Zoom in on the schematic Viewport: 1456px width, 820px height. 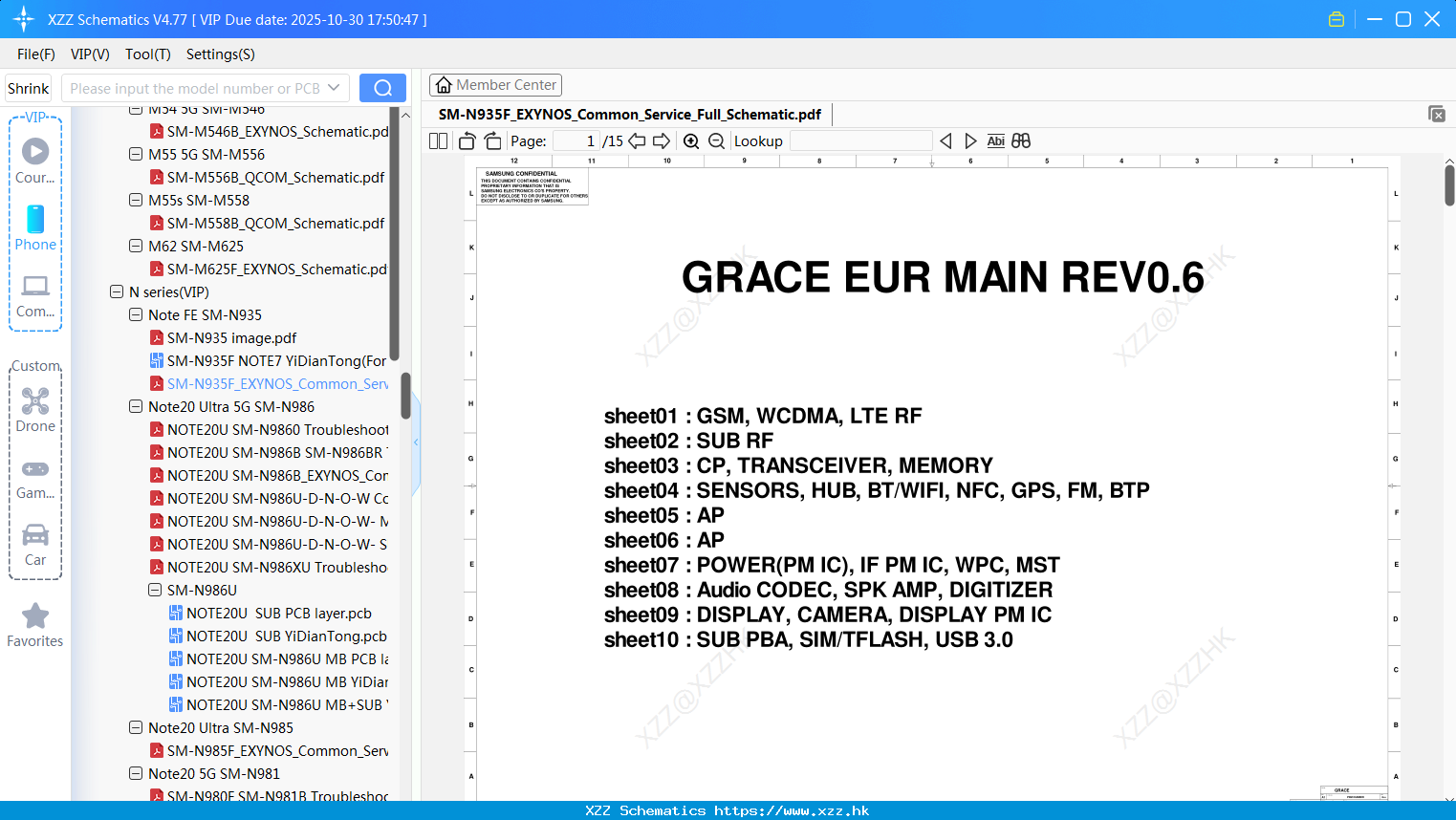coord(691,141)
